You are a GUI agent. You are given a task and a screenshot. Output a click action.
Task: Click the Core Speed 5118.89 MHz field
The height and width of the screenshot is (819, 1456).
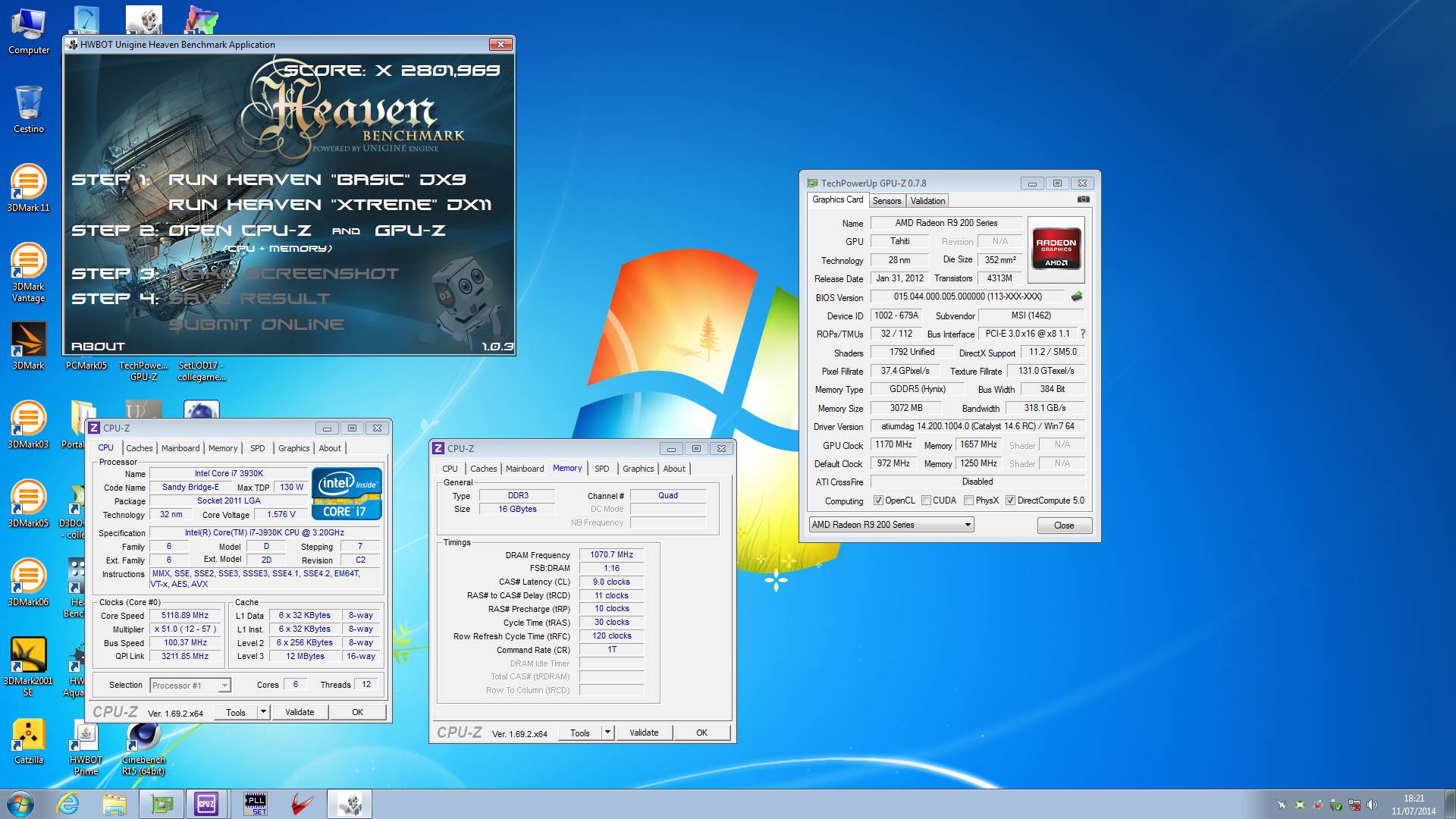tap(186, 616)
